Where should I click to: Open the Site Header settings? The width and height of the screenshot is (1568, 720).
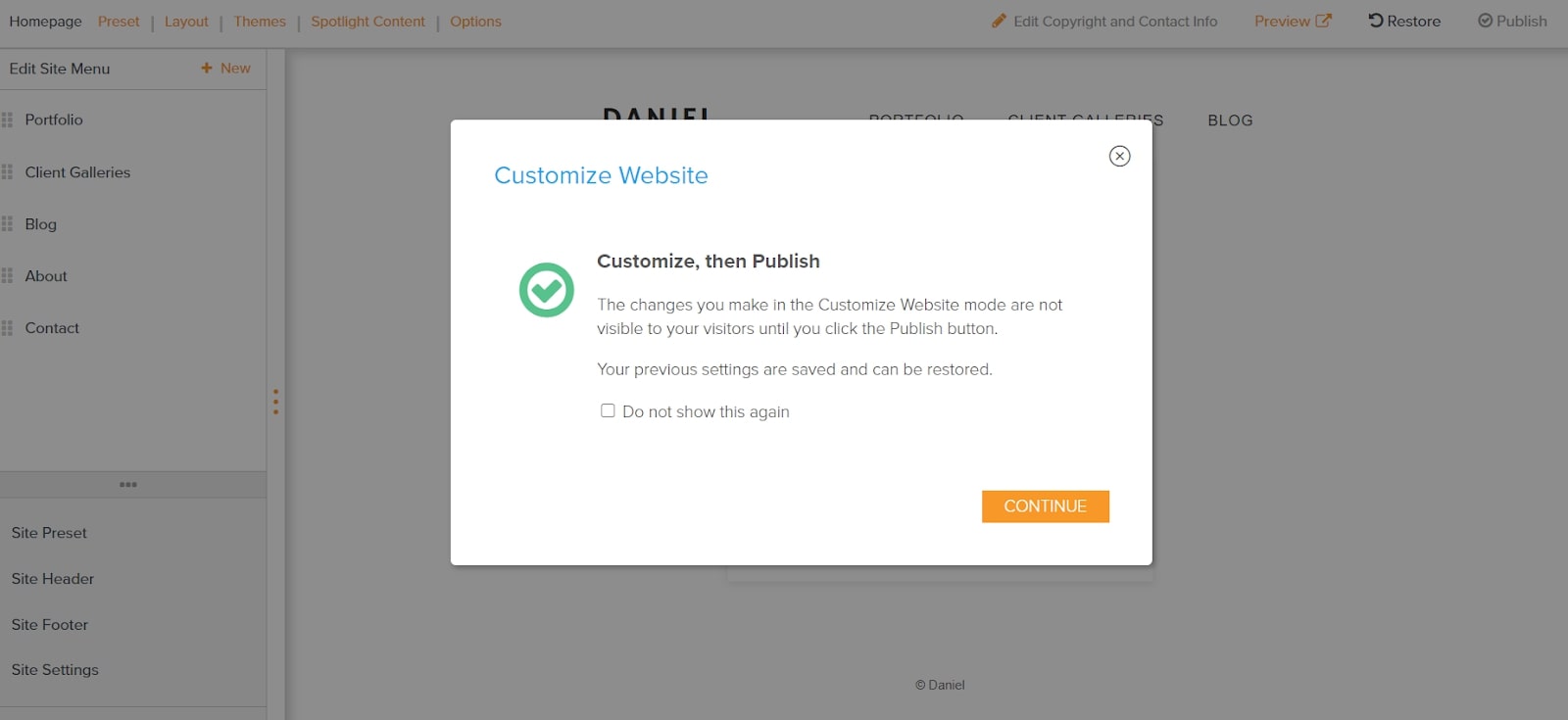click(53, 579)
